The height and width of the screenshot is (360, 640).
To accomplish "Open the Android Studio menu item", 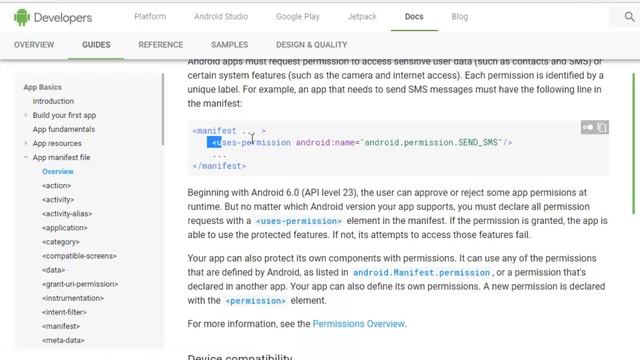I will pos(221,17).
